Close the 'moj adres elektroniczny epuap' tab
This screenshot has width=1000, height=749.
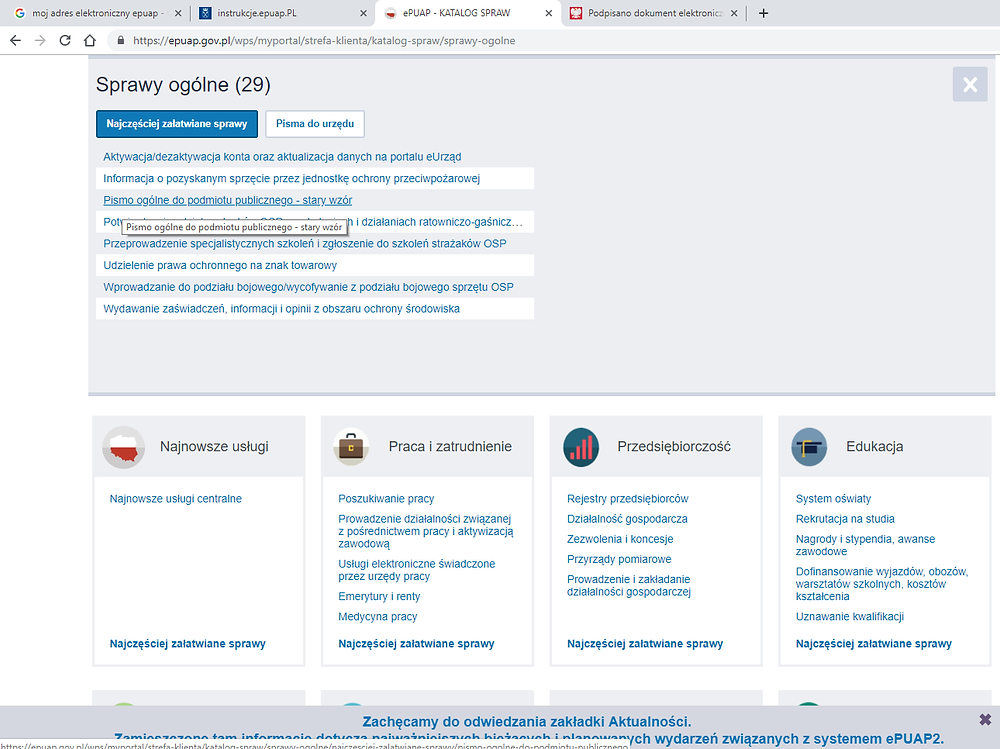[178, 13]
